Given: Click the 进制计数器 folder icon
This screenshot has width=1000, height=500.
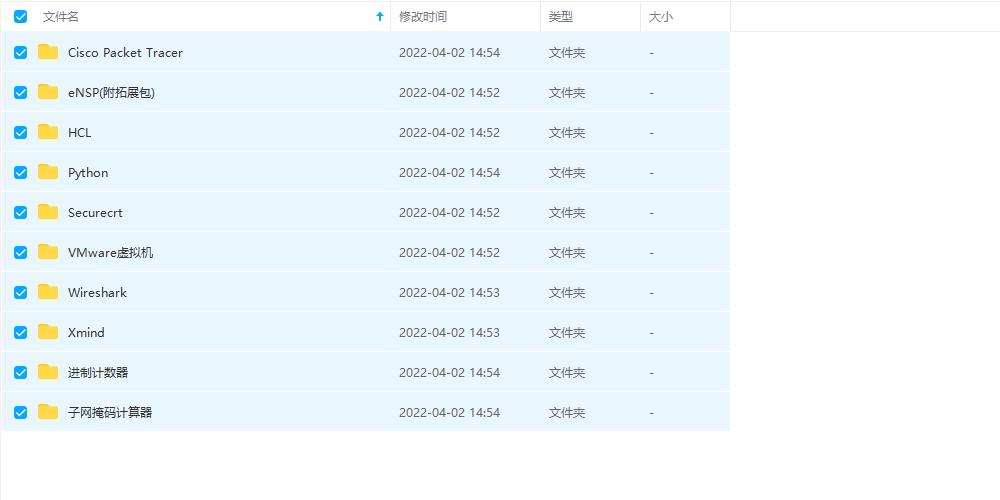Looking at the screenshot, I should (48, 372).
